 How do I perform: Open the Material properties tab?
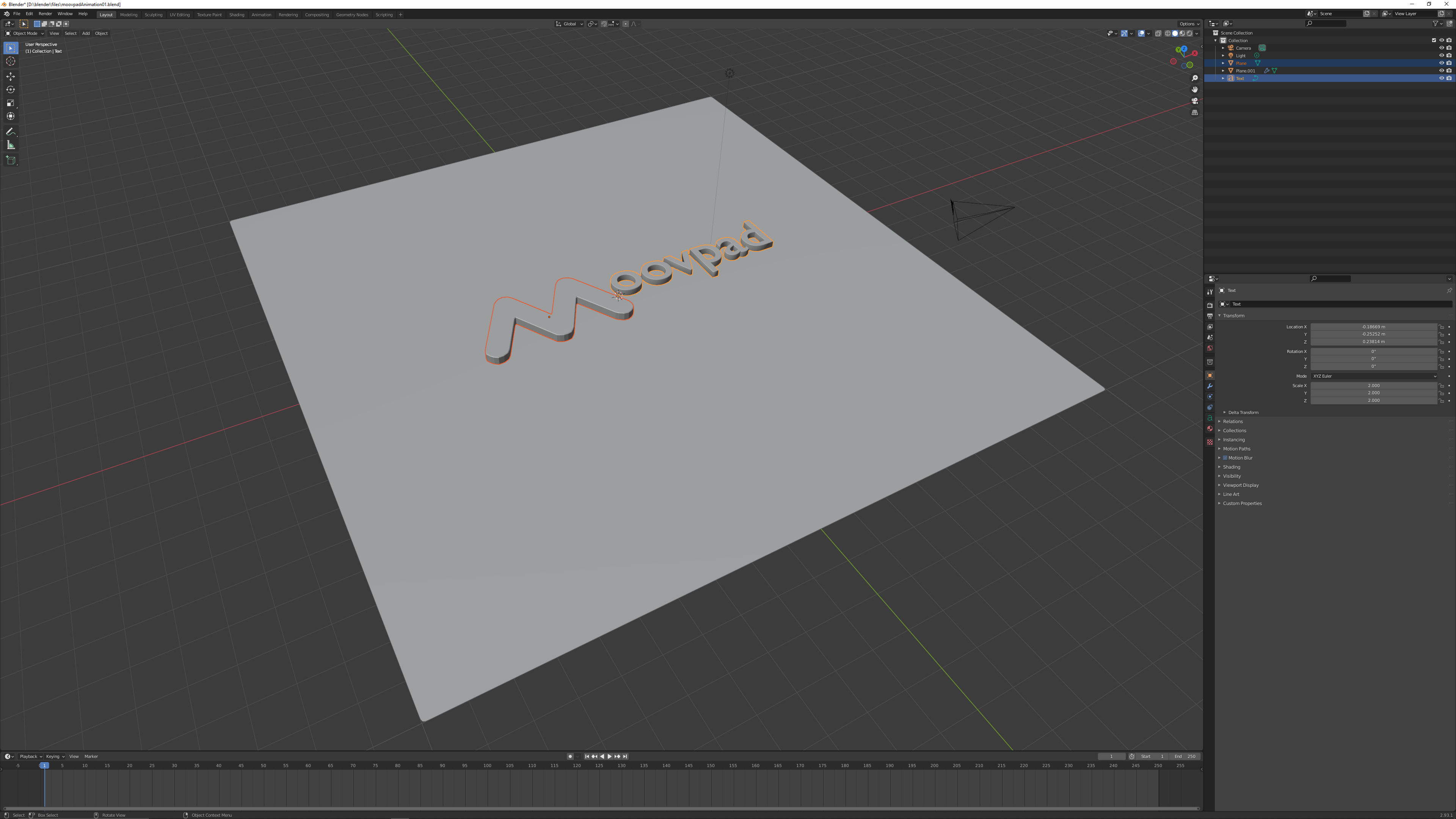1210,428
